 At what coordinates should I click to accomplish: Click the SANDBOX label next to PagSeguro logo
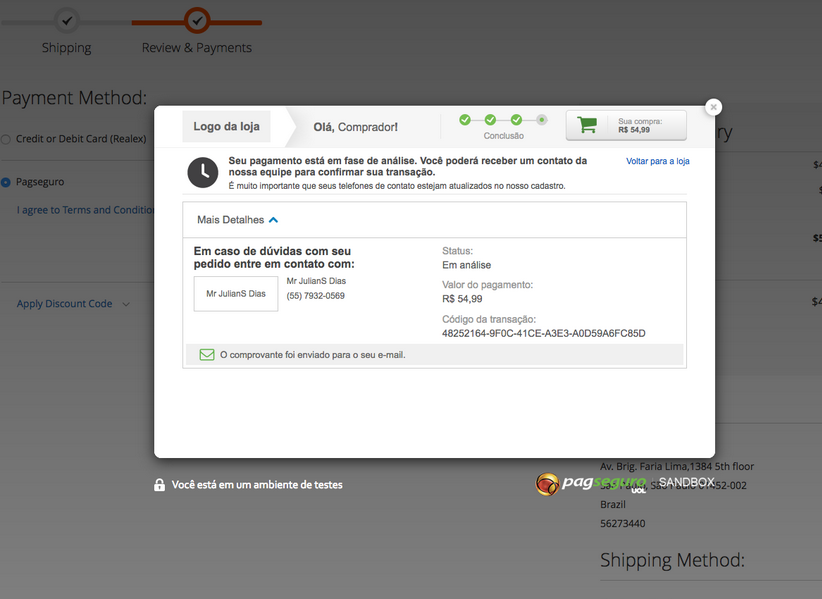click(x=687, y=482)
